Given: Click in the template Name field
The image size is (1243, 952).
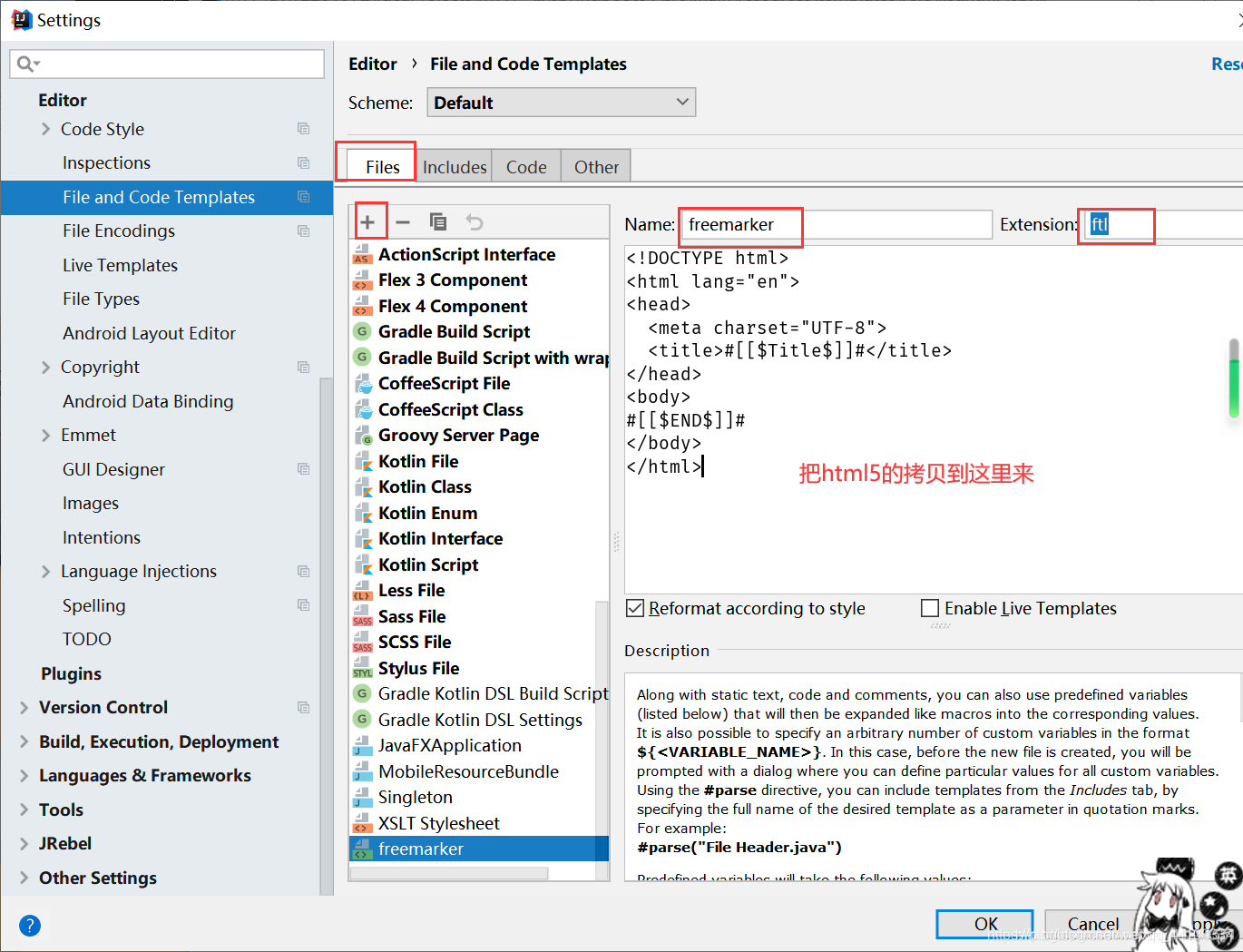Looking at the screenshot, I should 836,224.
